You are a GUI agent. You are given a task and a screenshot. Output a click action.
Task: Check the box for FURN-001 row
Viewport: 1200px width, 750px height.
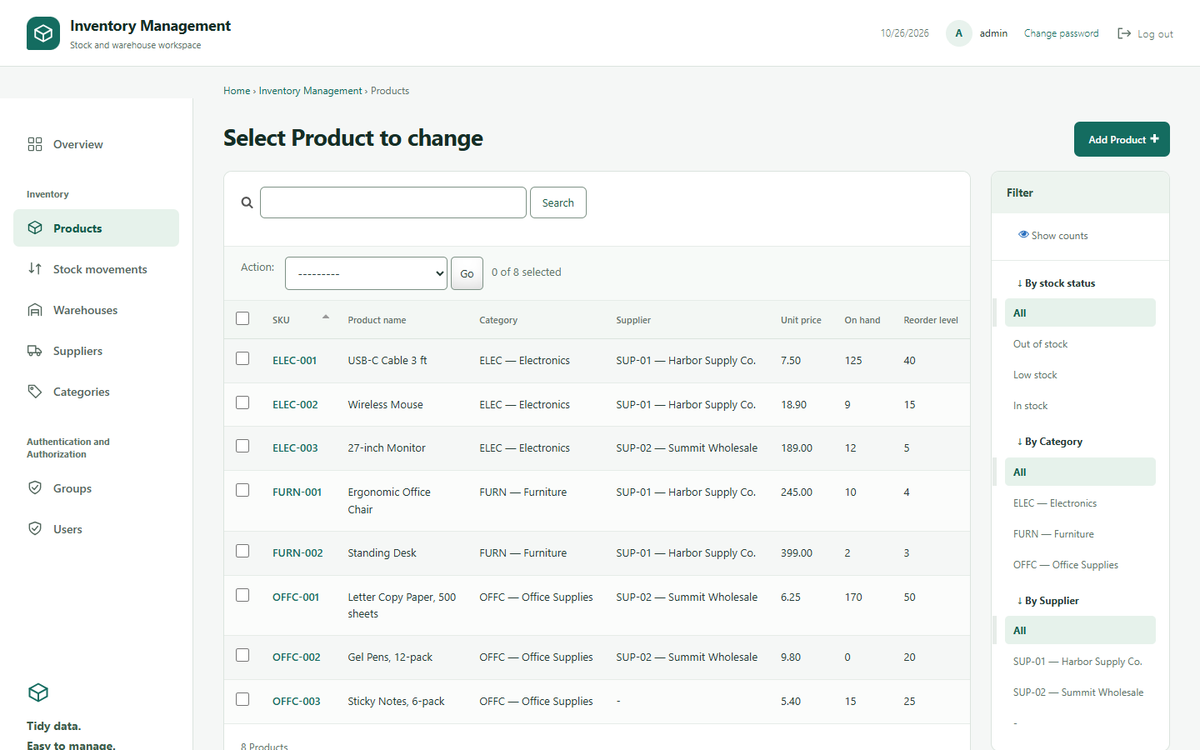(x=242, y=490)
